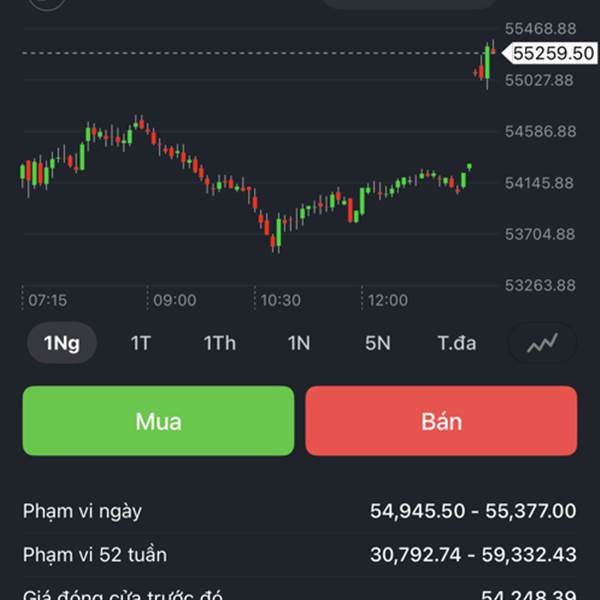Screen dimensions: 600x600
Task: Select the T.đa maximum range
Action: point(457,343)
